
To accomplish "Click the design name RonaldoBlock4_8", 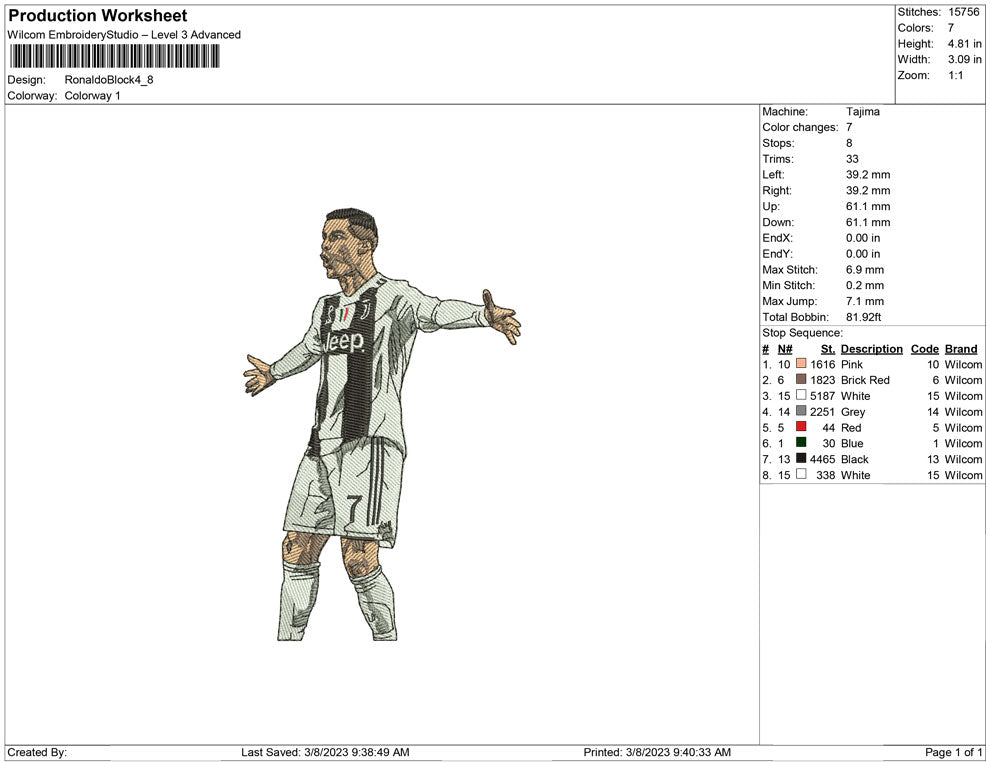I will (109, 80).
